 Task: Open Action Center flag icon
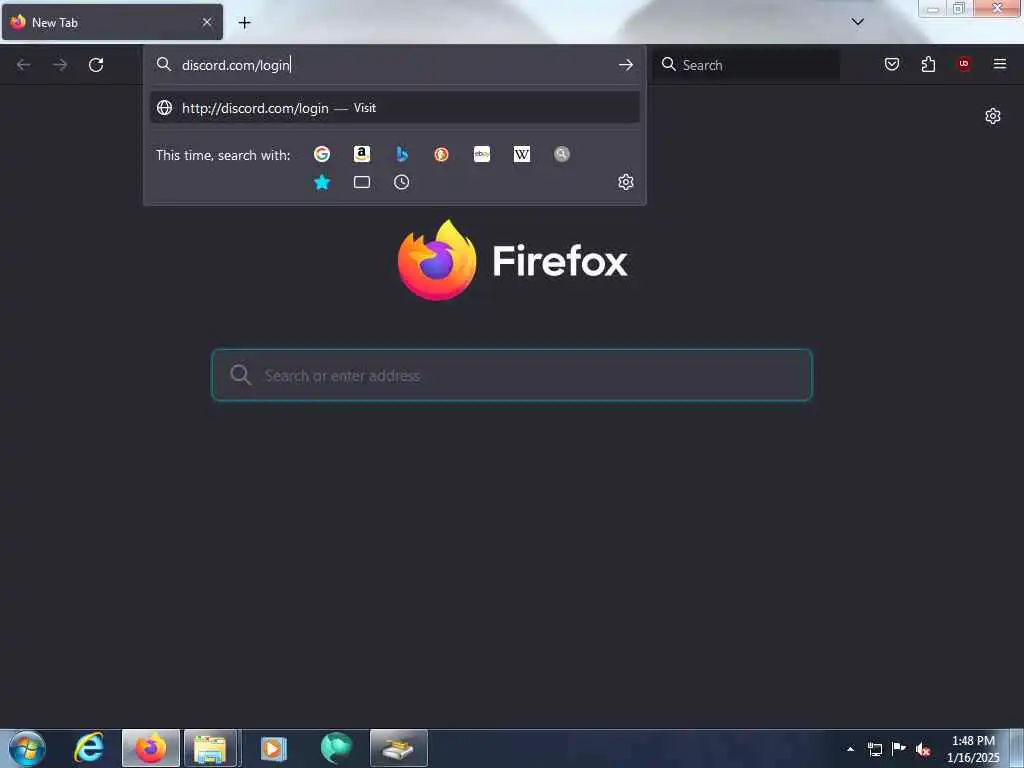click(x=899, y=748)
